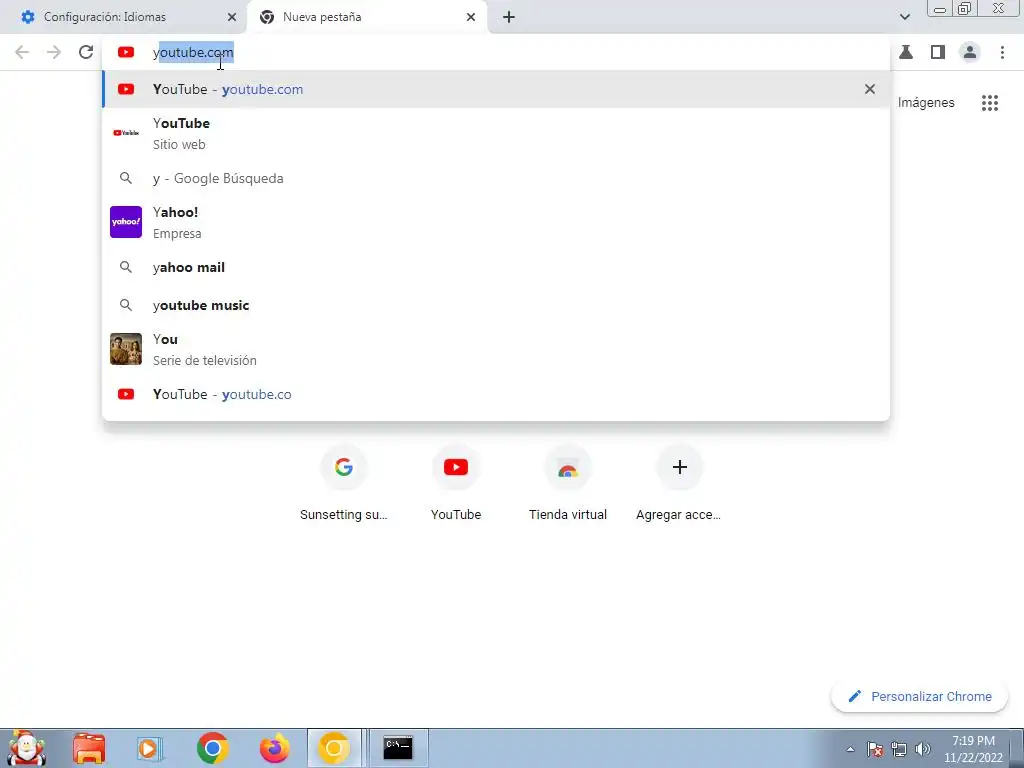Image resolution: width=1024 pixels, height=768 pixels.
Task: Choose You Serie de televisión suggestion
Action: (x=496, y=349)
